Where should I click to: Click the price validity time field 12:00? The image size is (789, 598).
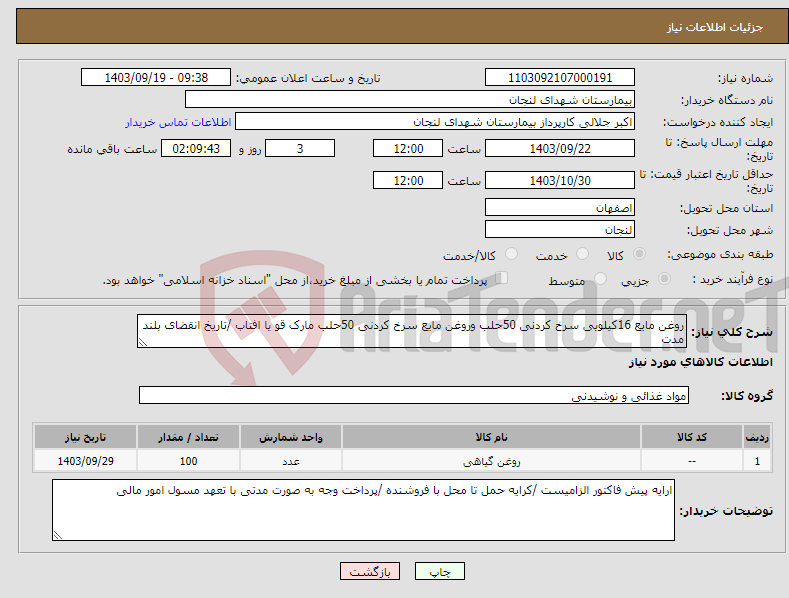[408, 180]
